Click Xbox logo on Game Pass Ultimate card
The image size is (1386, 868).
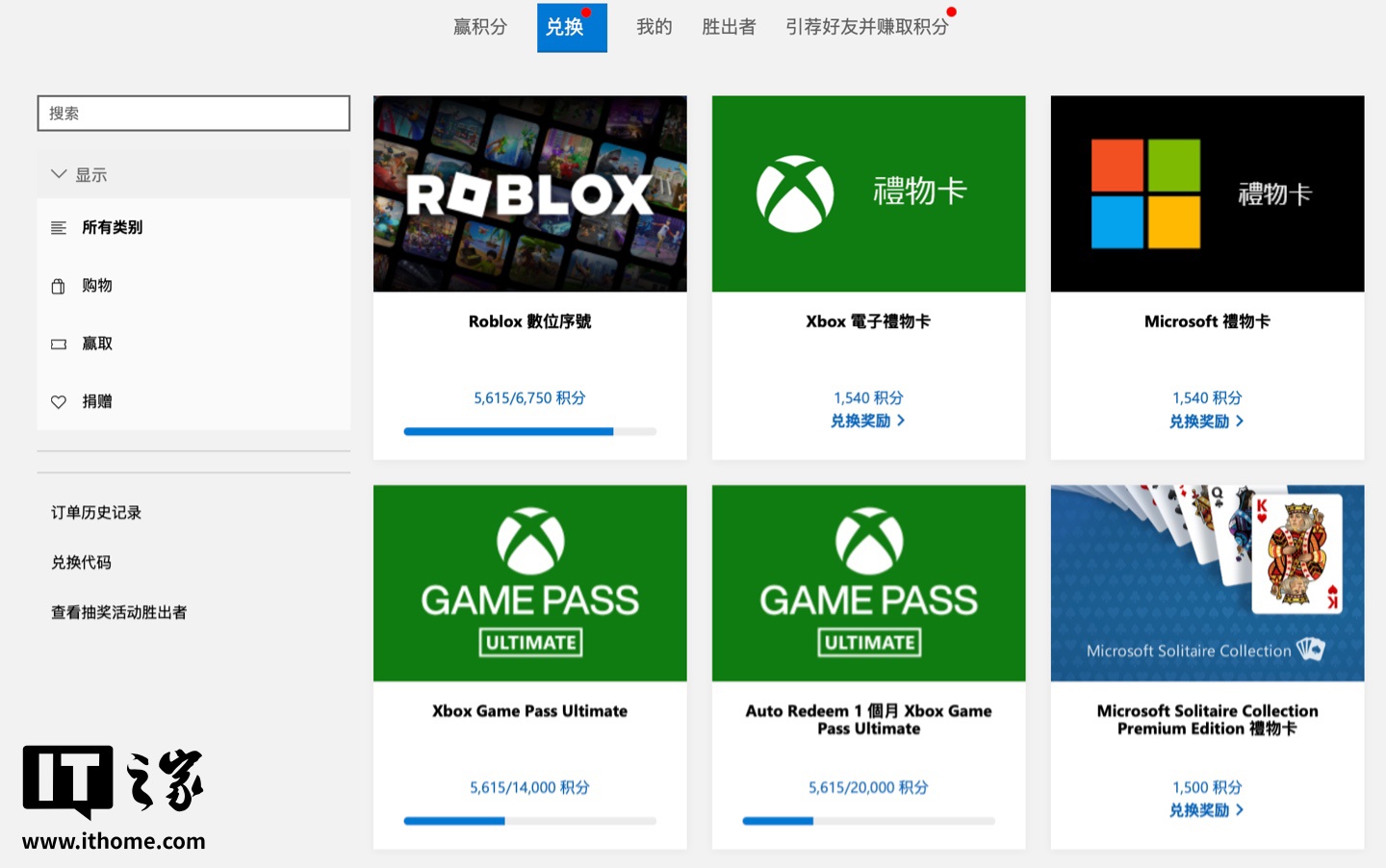click(x=530, y=541)
